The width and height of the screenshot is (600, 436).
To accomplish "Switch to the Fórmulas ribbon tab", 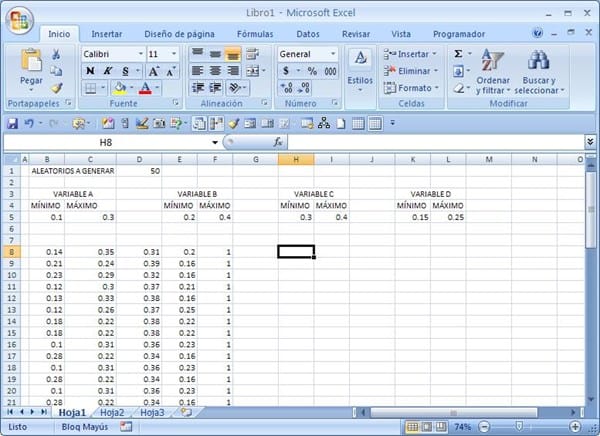I will coord(255,33).
